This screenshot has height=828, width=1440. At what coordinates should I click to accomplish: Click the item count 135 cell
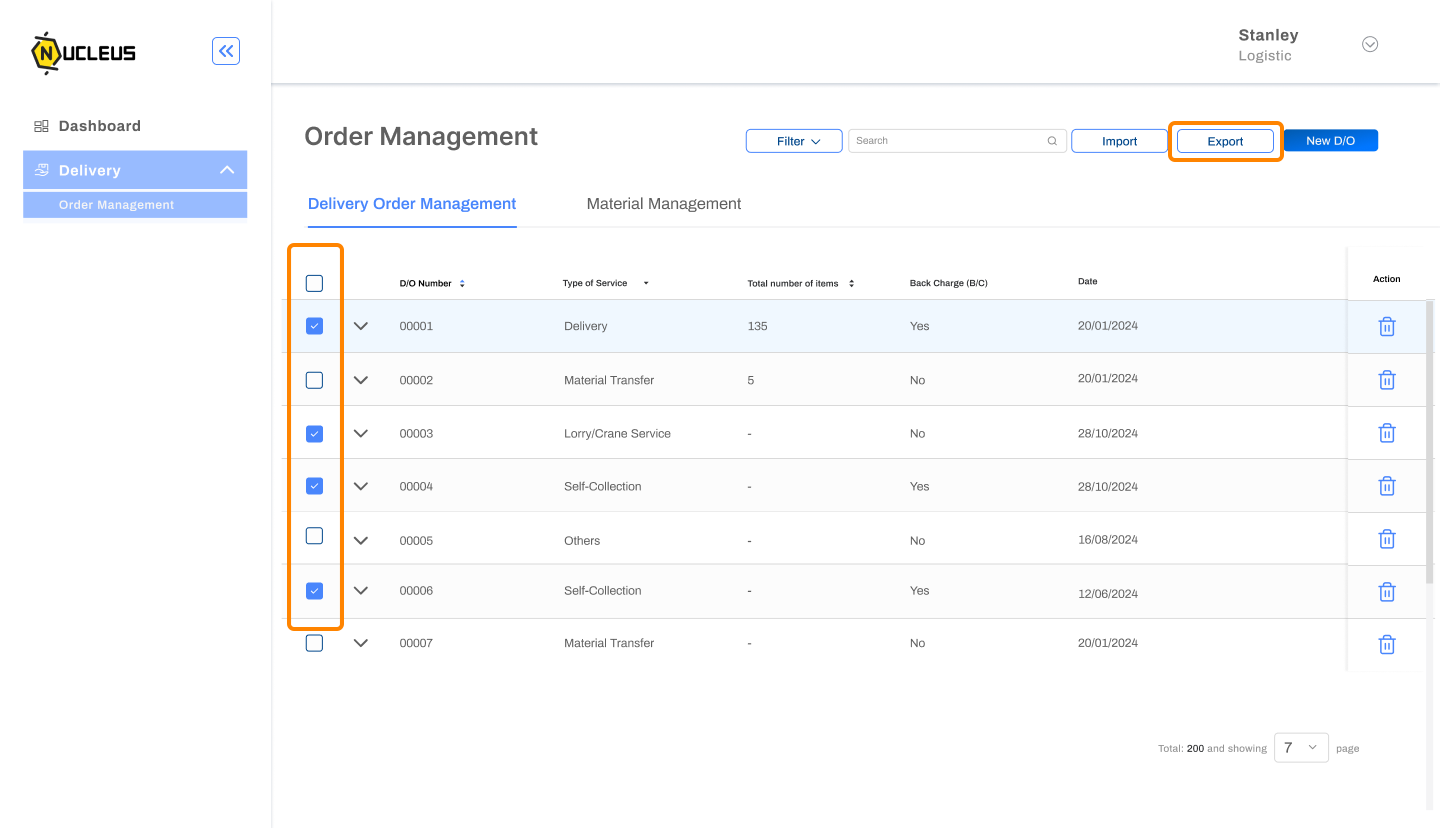(758, 326)
